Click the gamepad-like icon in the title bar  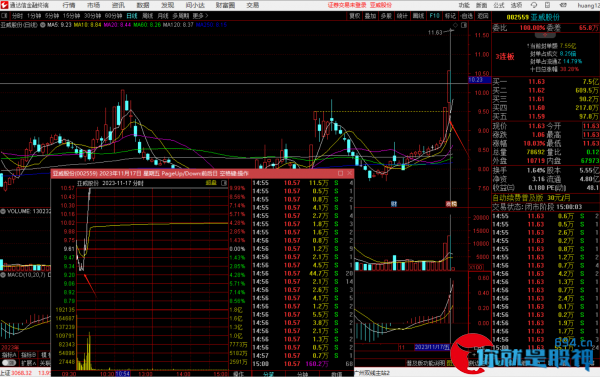pyautogui.click(x=563, y=5)
